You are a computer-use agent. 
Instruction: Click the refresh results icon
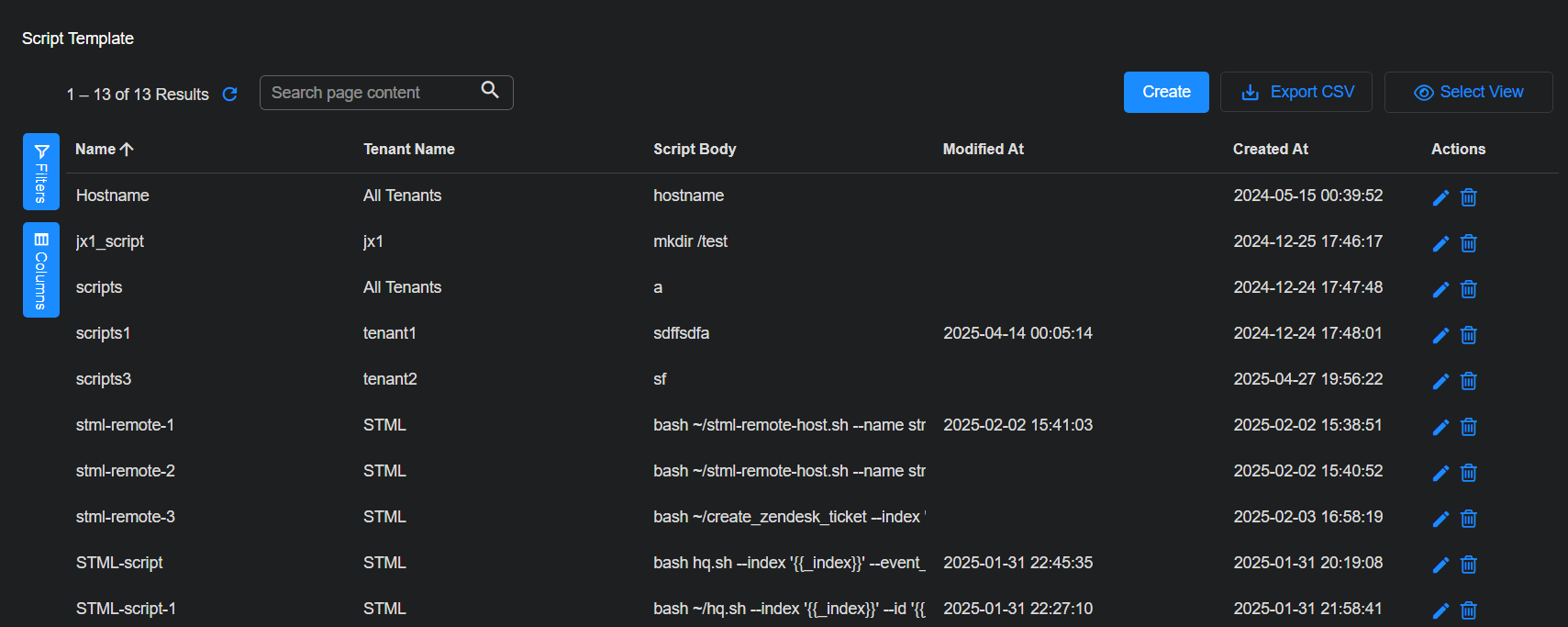tap(230, 95)
